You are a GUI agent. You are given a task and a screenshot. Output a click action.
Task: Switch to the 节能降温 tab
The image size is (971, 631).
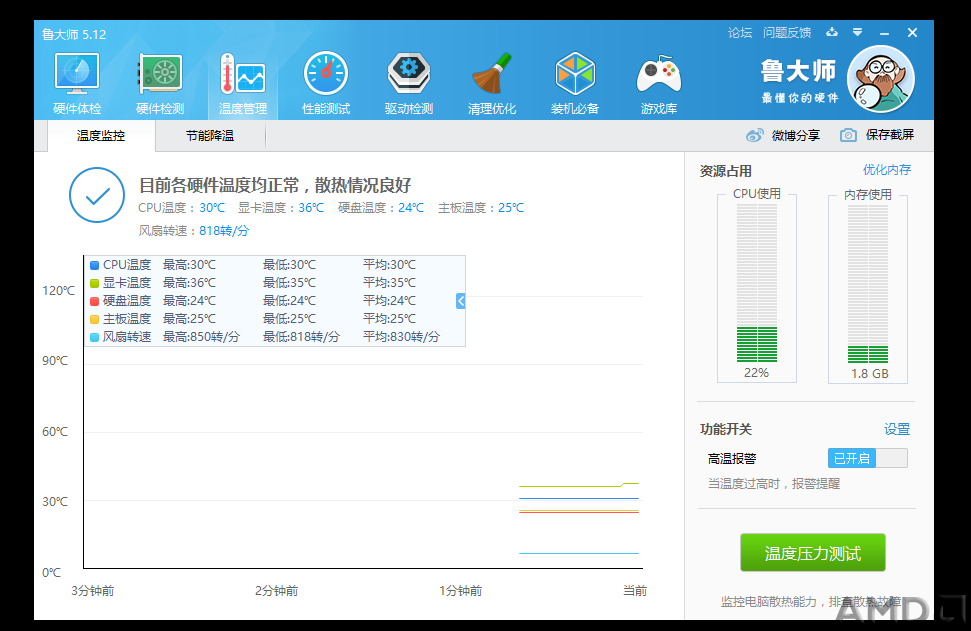click(210, 136)
